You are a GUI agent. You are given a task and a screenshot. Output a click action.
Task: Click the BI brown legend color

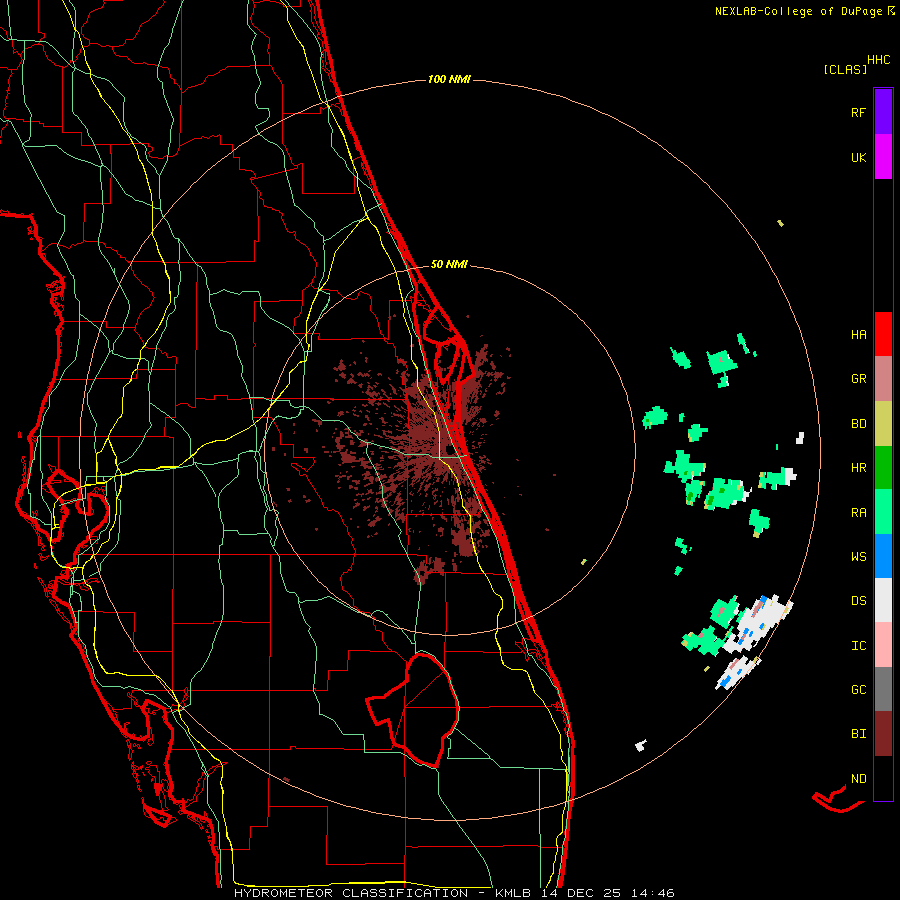pyautogui.click(x=883, y=734)
